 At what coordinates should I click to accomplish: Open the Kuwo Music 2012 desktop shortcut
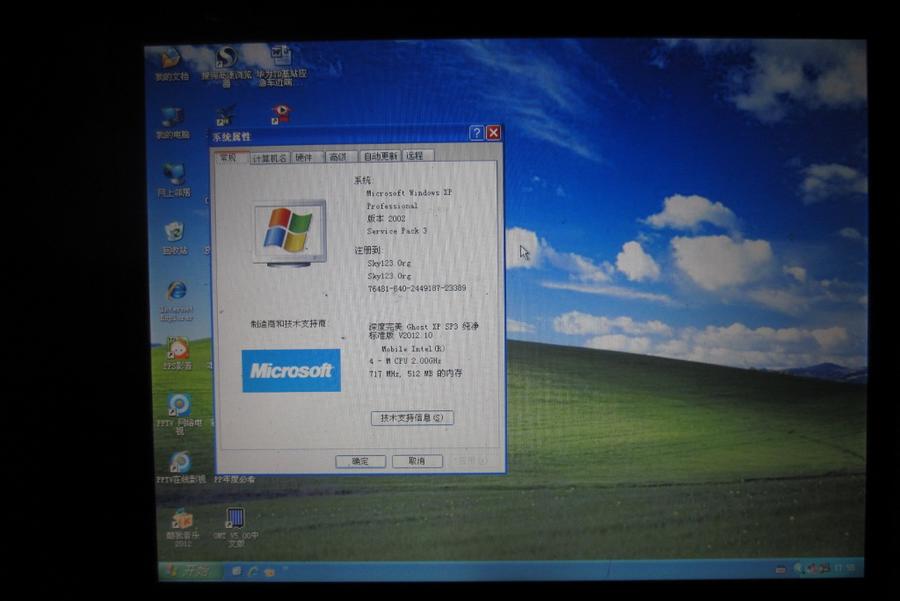coord(183,528)
